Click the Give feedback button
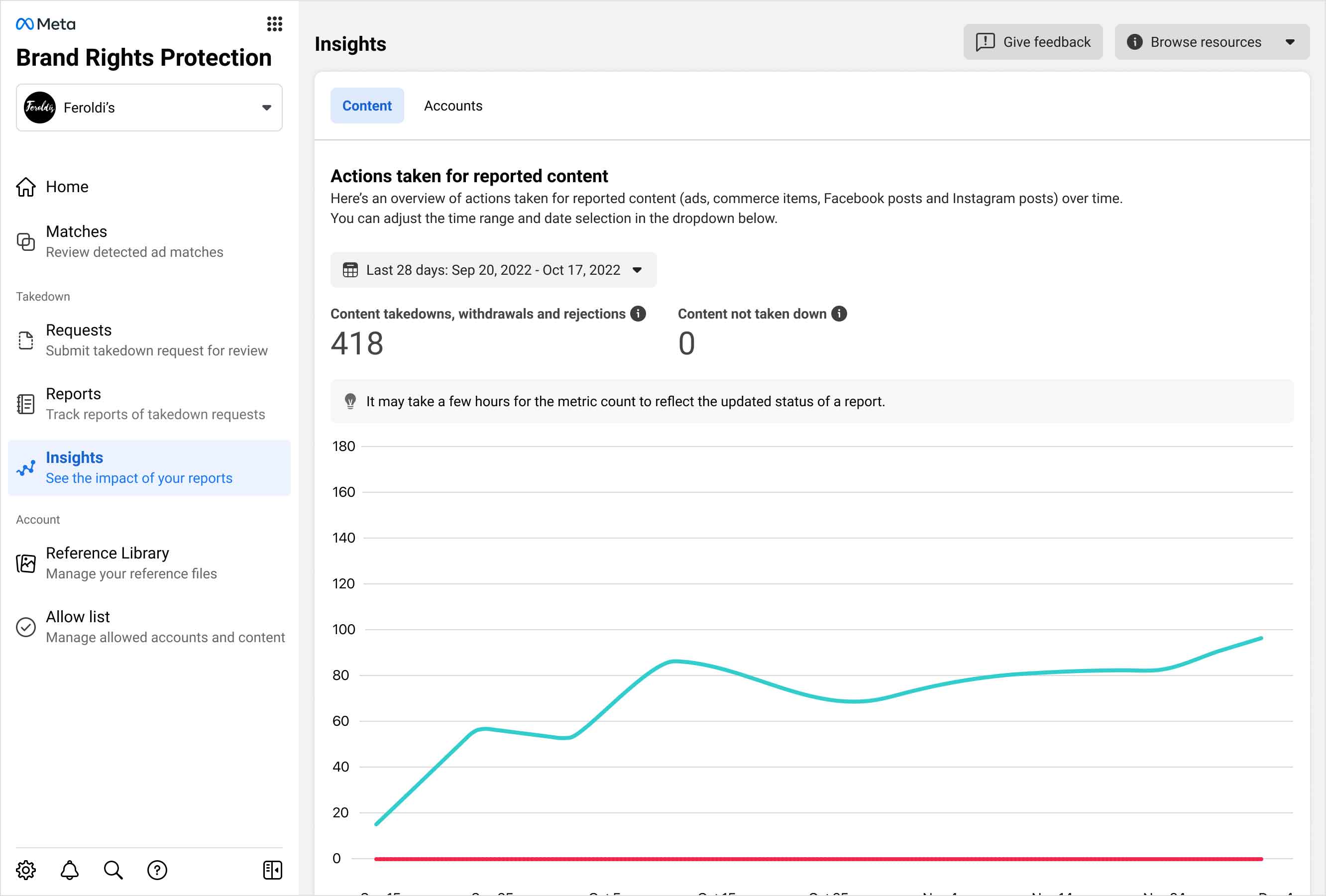1326x896 pixels. click(x=1033, y=42)
